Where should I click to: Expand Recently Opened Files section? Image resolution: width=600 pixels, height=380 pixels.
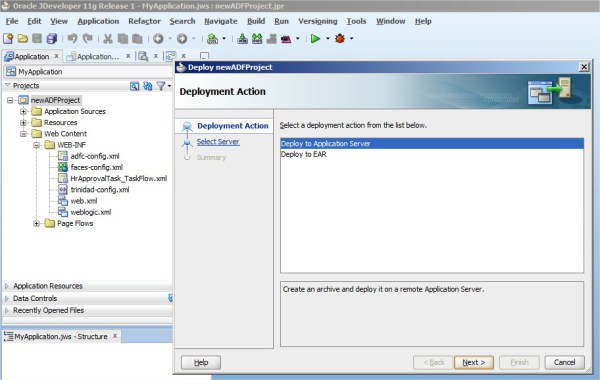pyautogui.click(x=7, y=310)
